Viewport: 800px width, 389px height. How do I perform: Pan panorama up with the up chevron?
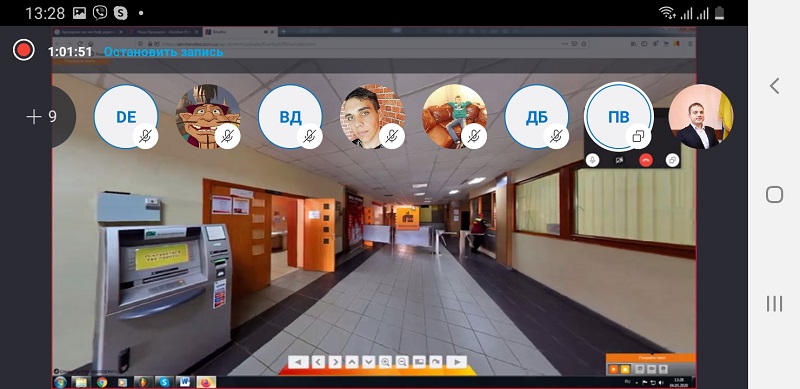[352, 362]
